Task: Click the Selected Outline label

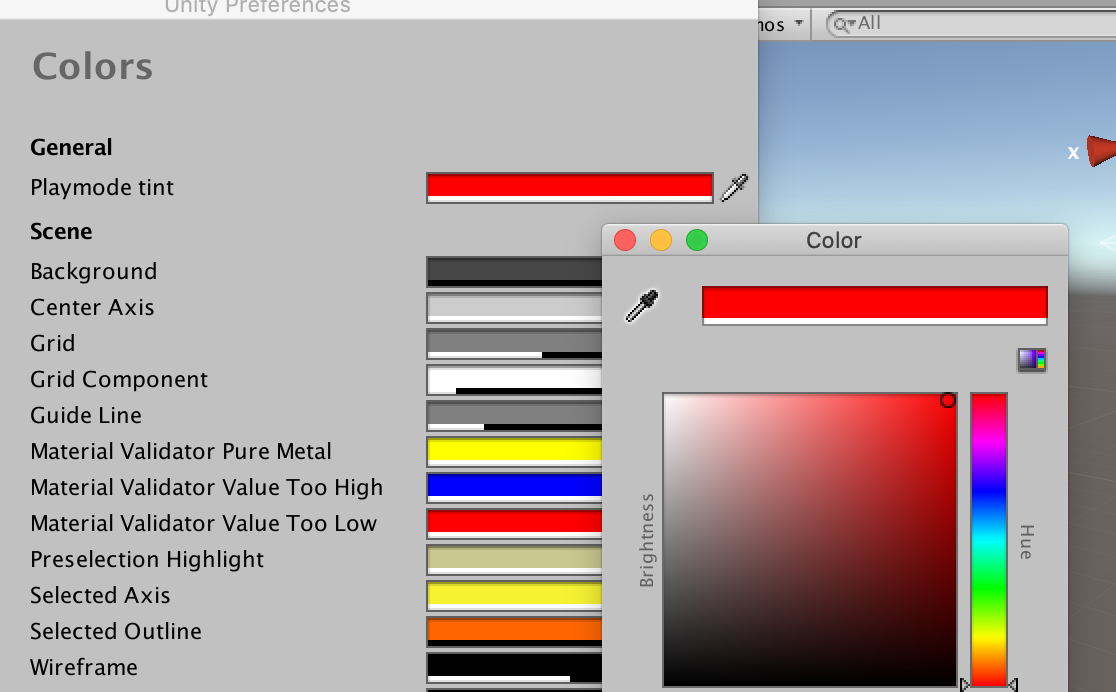Action: pos(116,631)
